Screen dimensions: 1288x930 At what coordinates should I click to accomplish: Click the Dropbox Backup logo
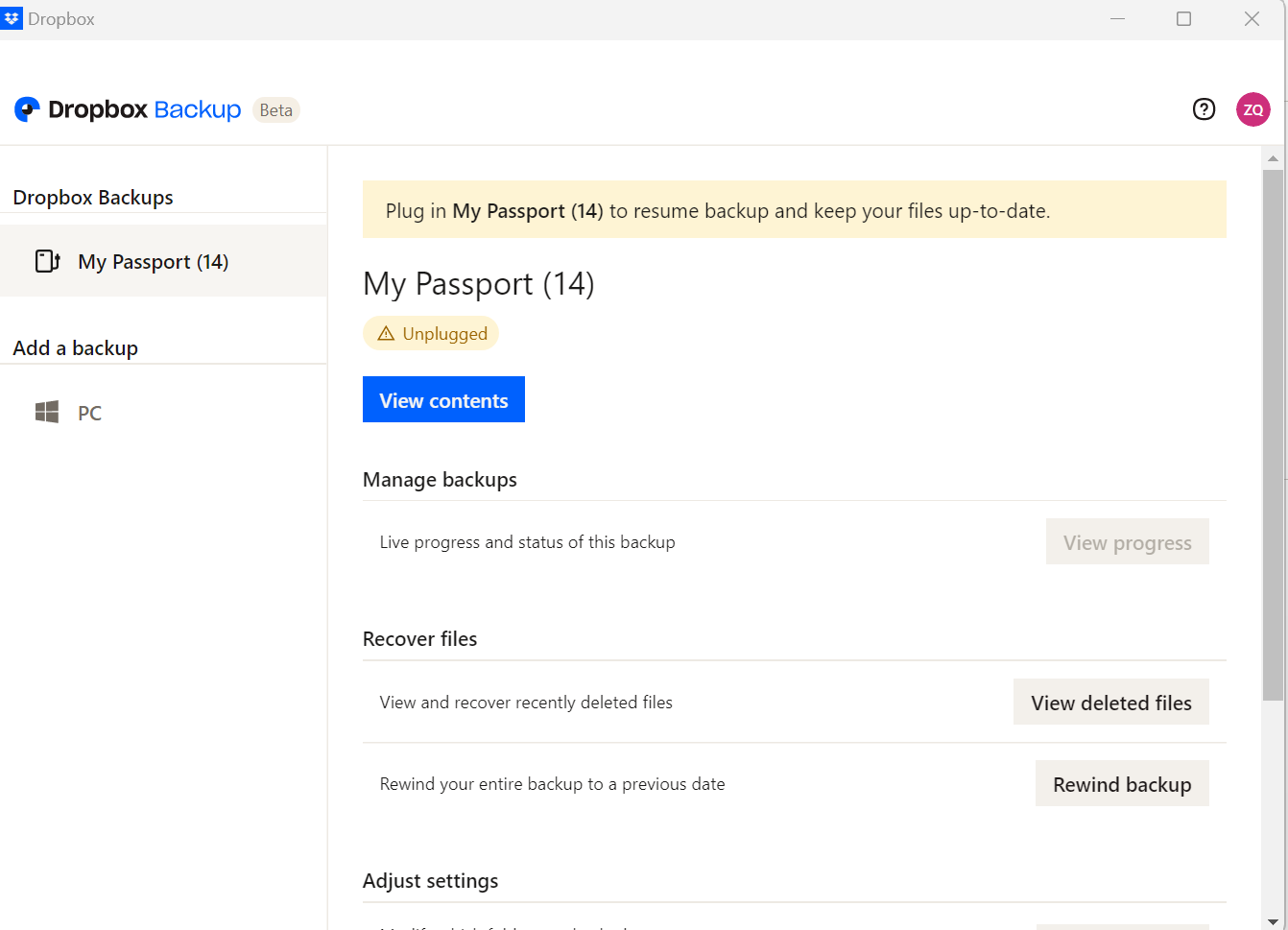[128, 109]
